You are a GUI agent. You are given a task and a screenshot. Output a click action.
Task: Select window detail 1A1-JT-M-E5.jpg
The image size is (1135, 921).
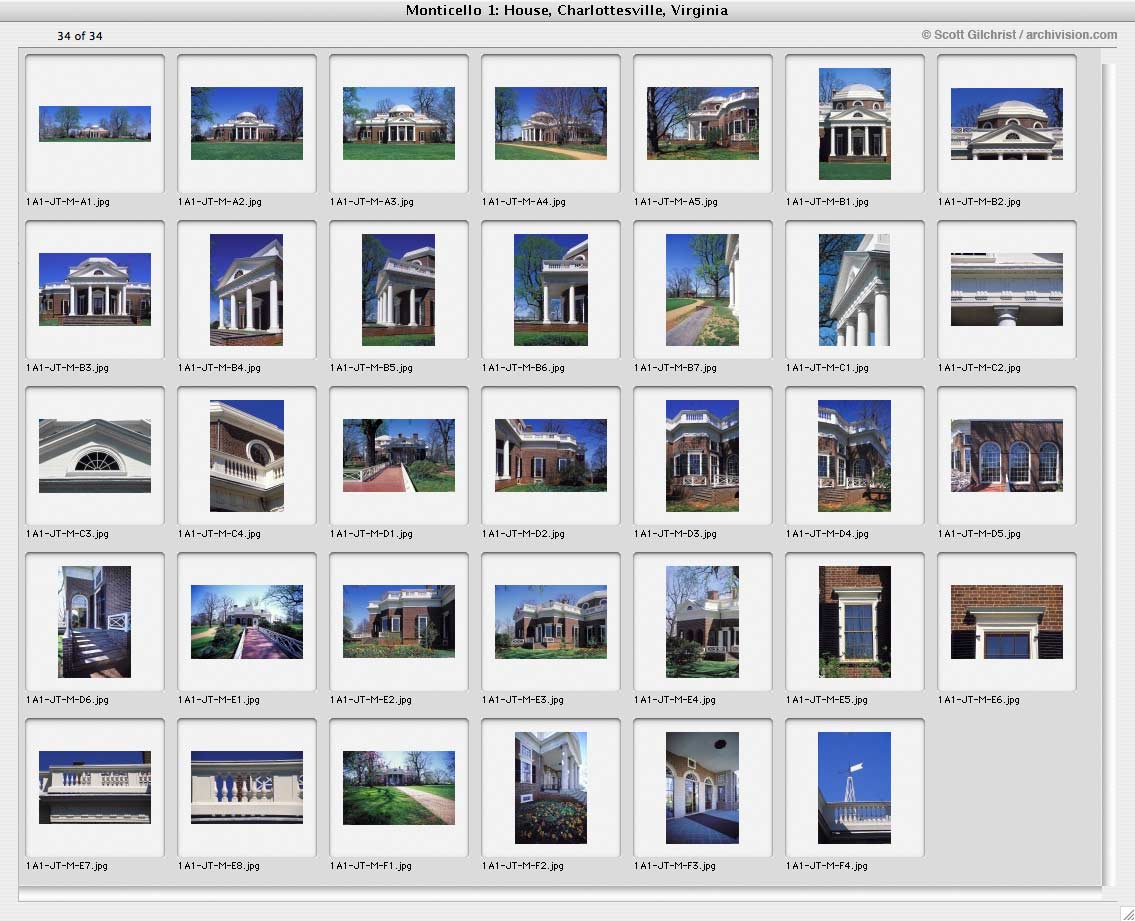click(x=855, y=622)
